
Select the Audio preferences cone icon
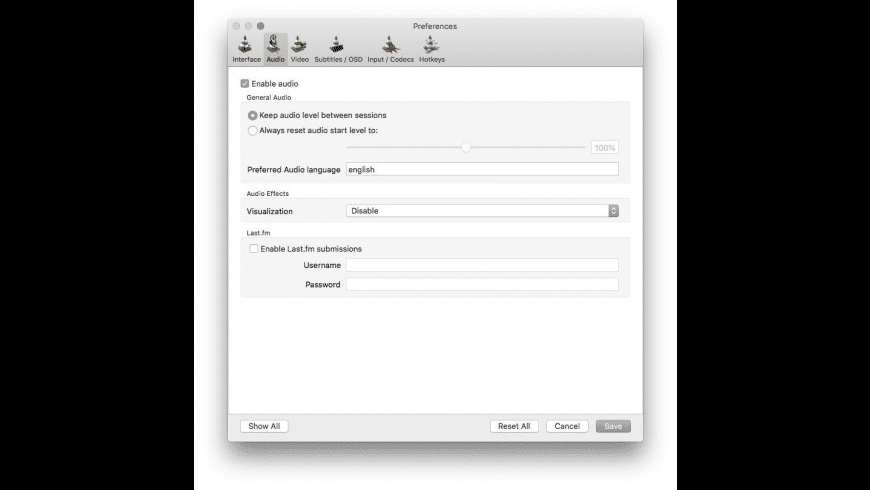[275, 44]
